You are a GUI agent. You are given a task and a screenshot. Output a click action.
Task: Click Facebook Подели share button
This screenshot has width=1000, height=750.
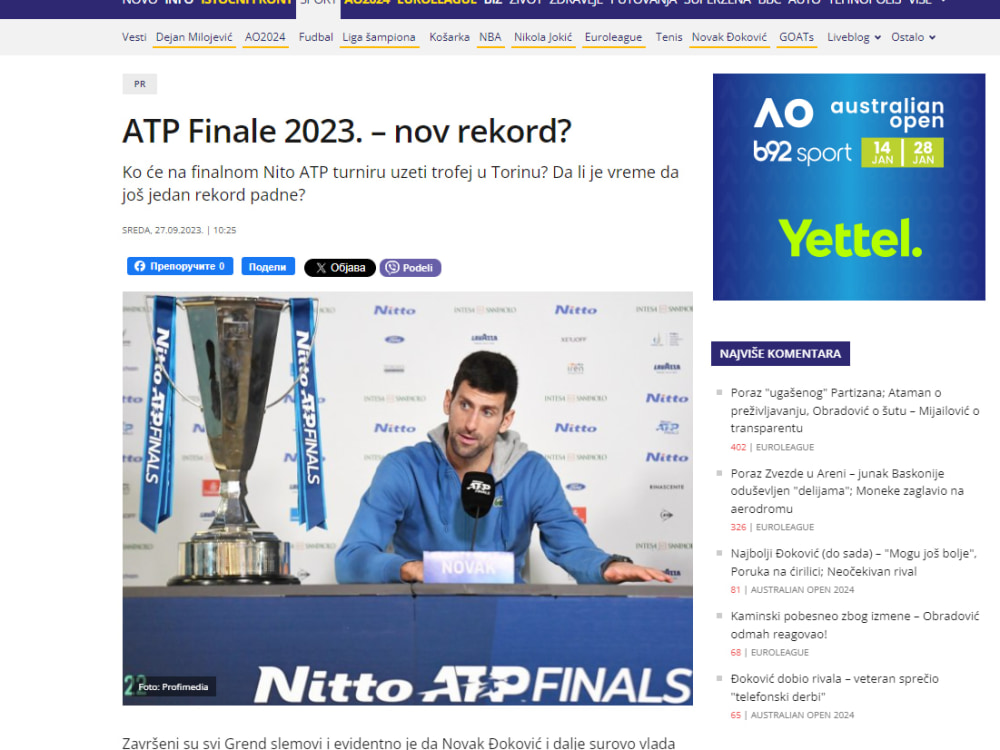[268, 267]
